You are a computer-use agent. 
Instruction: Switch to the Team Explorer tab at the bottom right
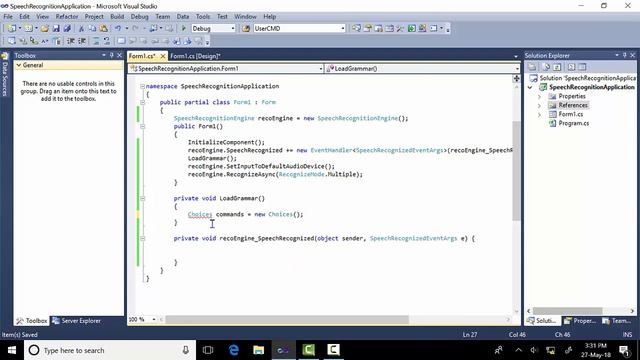[616, 321]
